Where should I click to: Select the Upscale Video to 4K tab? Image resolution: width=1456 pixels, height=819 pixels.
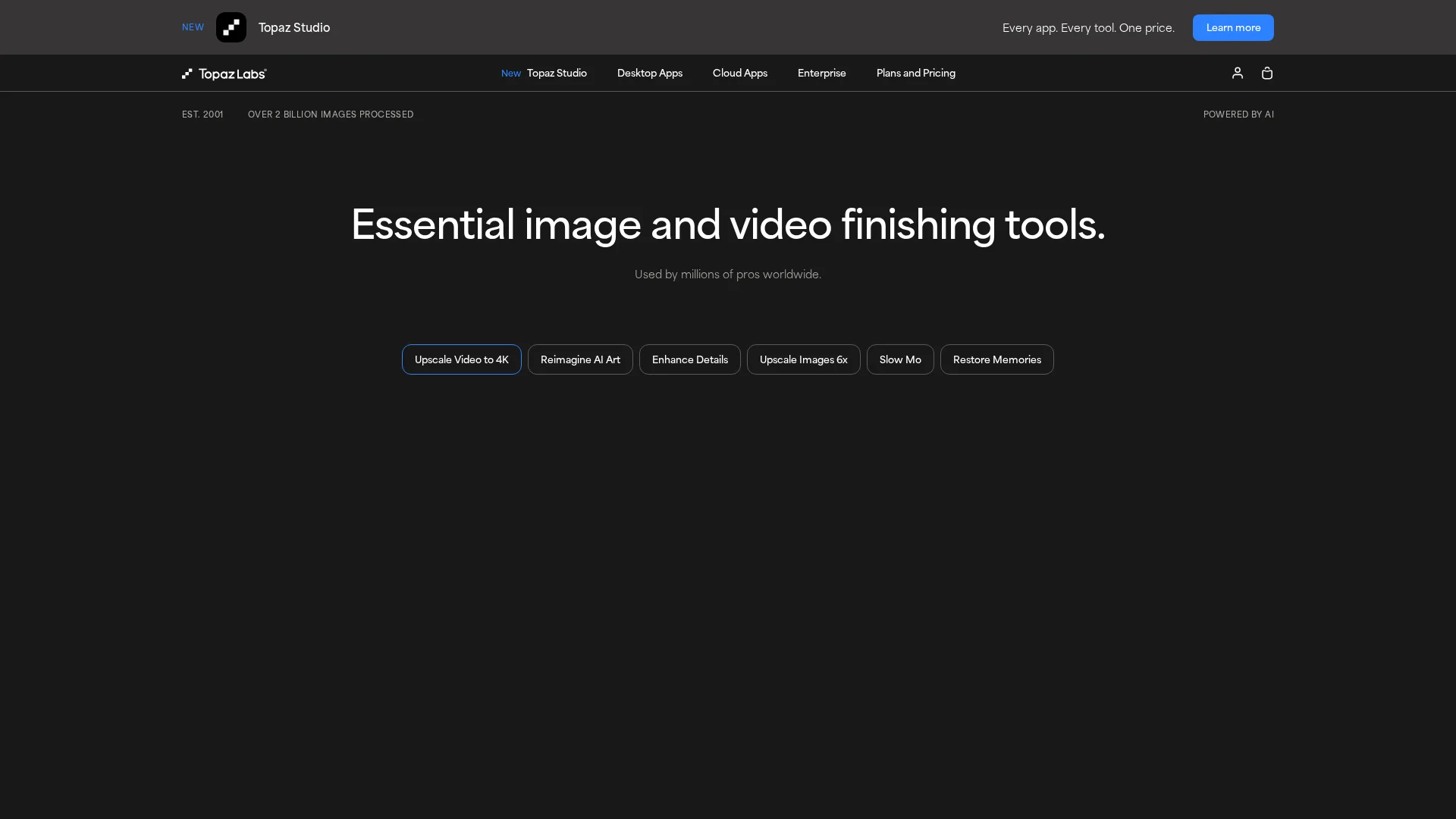(461, 359)
